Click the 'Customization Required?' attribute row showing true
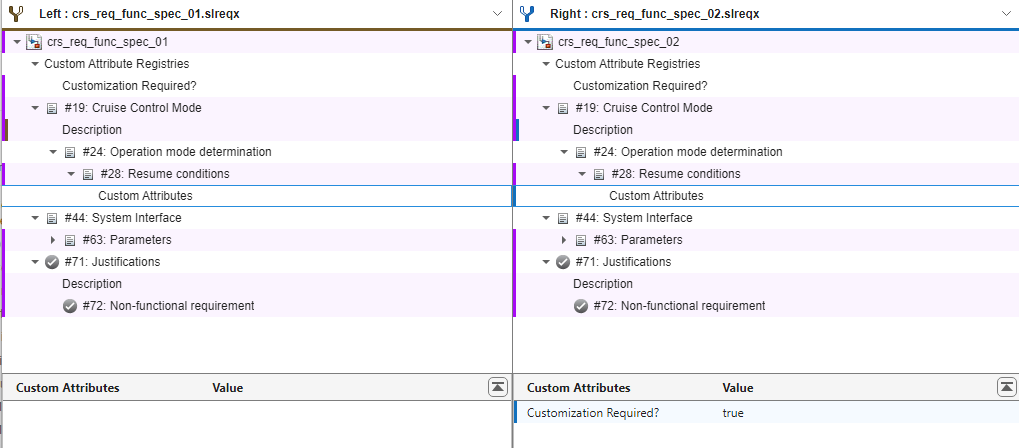1019x448 pixels. coord(593,413)
